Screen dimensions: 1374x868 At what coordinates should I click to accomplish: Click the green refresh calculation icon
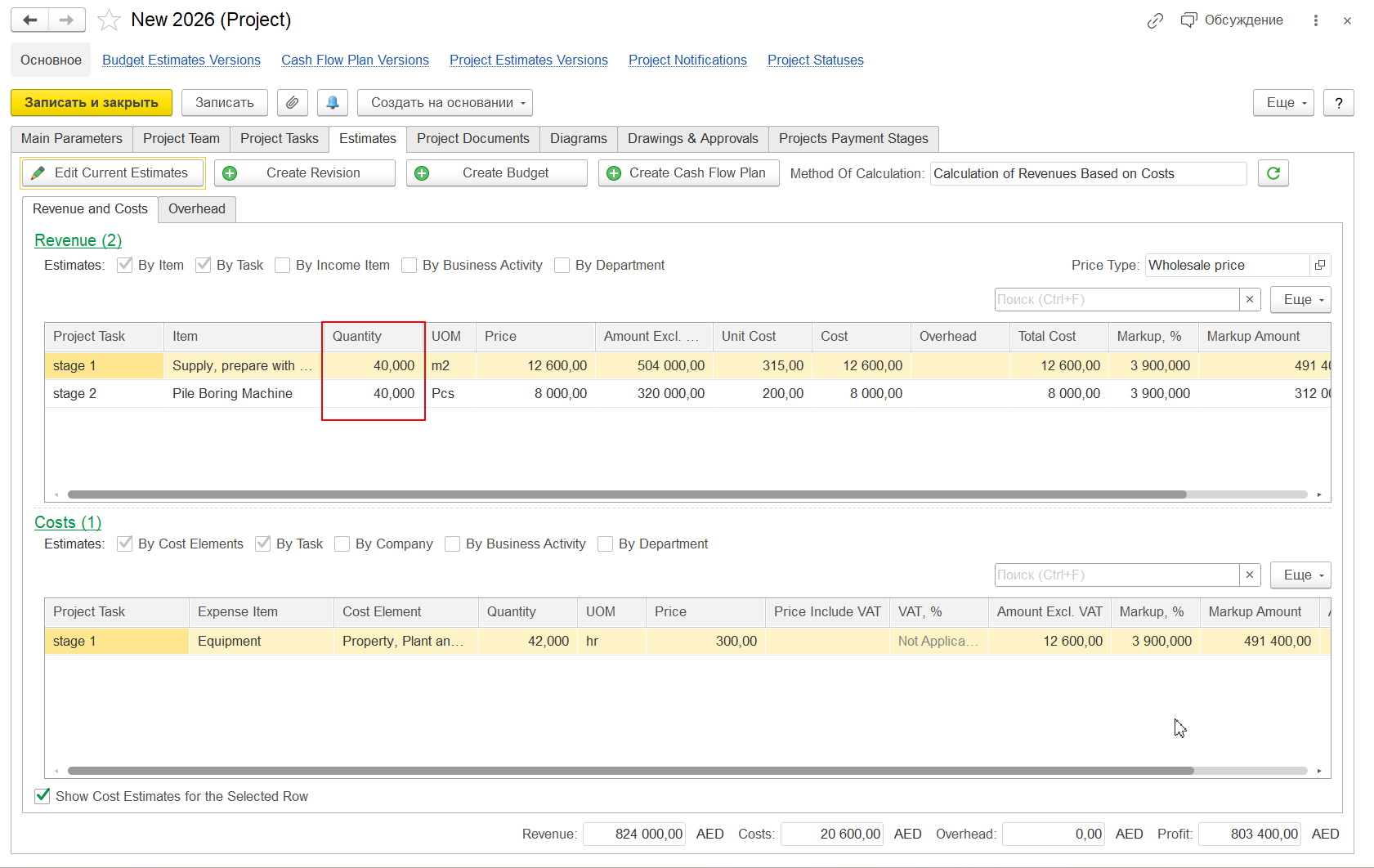(x=1273, y=173)
